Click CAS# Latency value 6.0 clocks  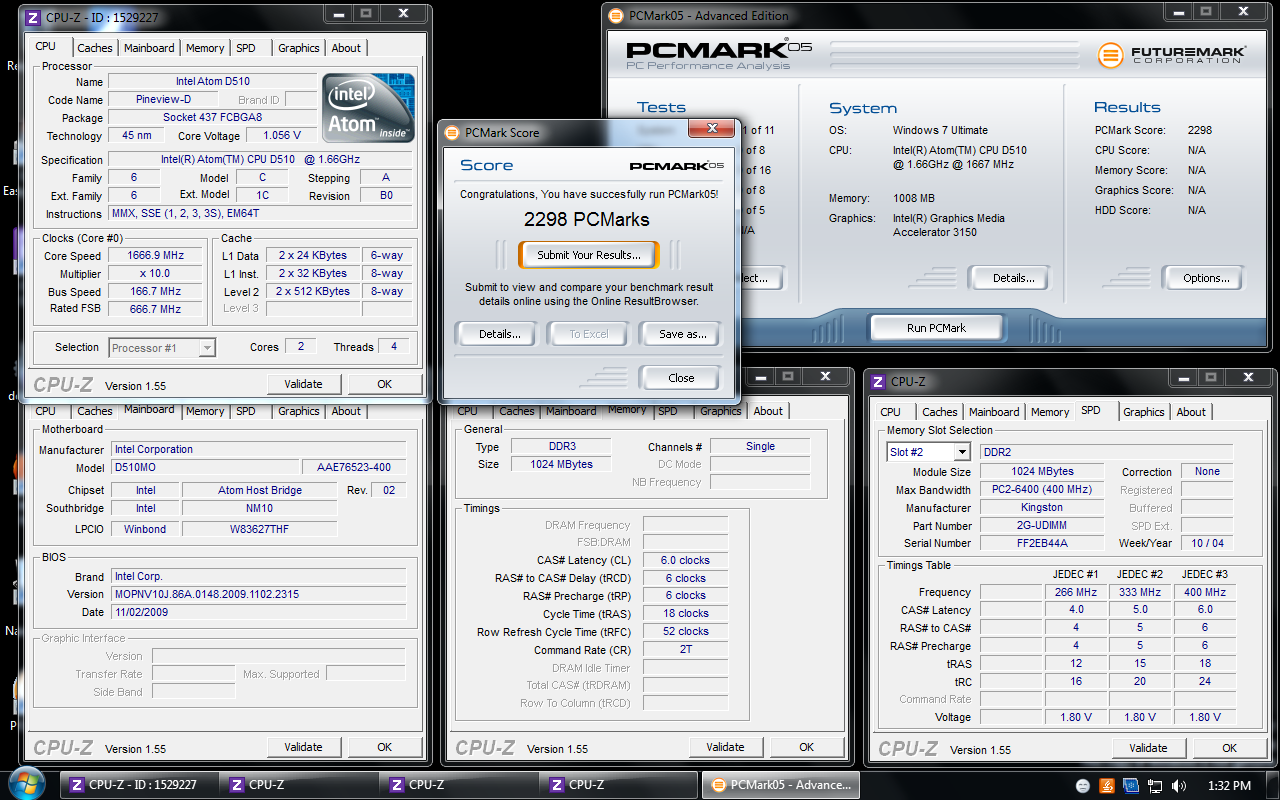tap(685, 561)
